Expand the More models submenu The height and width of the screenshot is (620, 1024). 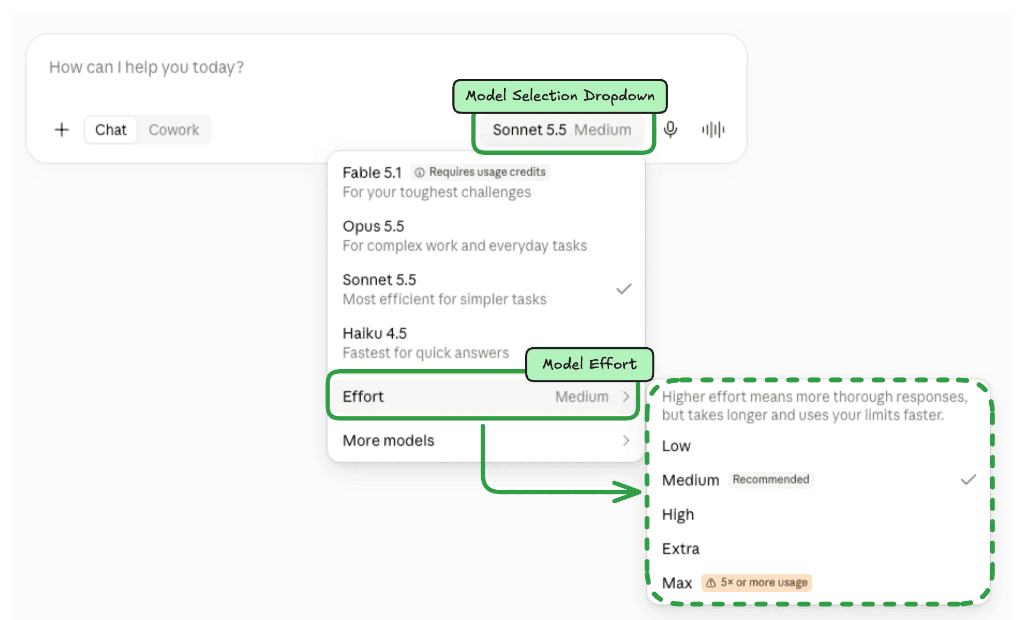[485, 440]
